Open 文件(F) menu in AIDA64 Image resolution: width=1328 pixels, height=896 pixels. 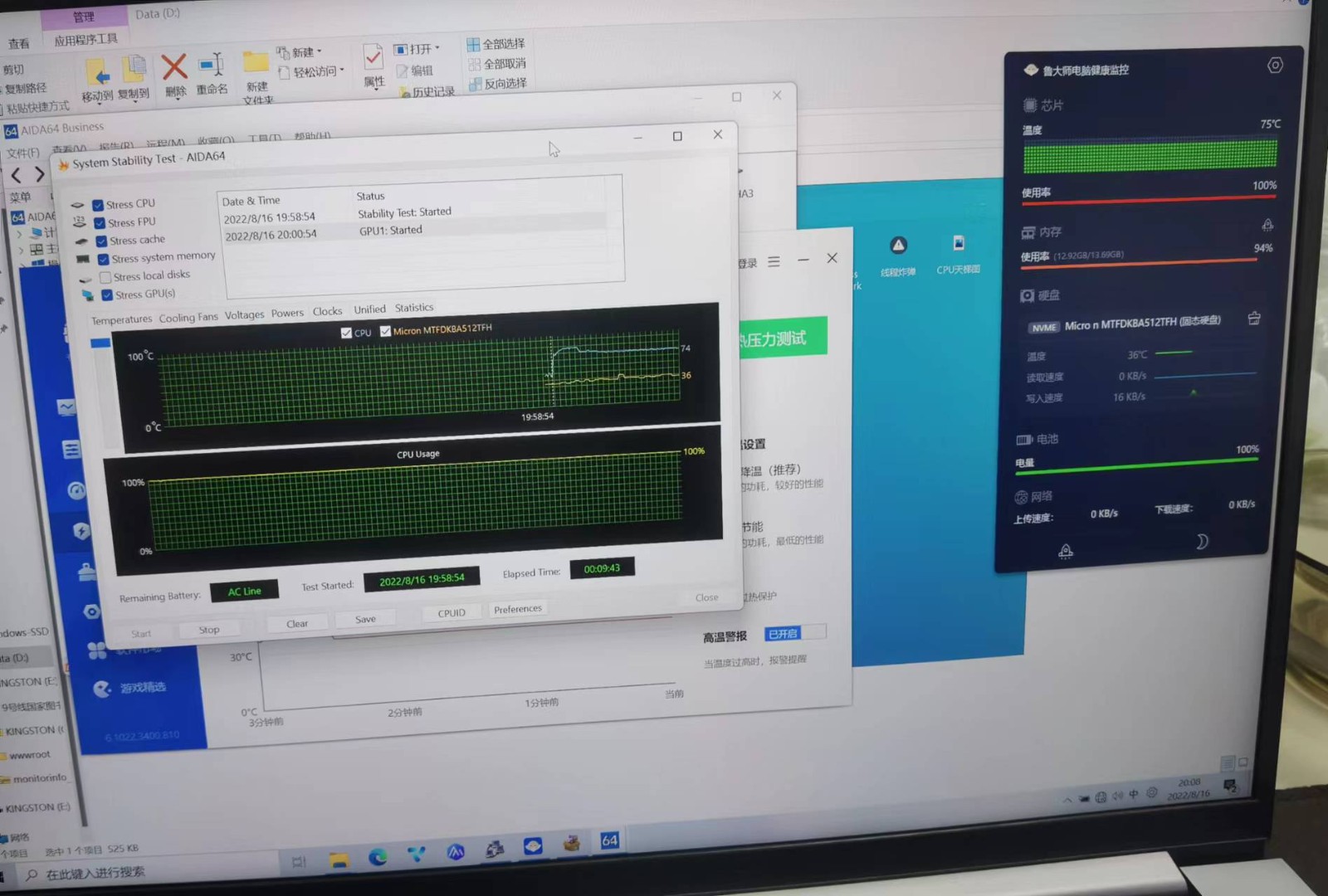(22, 153)
